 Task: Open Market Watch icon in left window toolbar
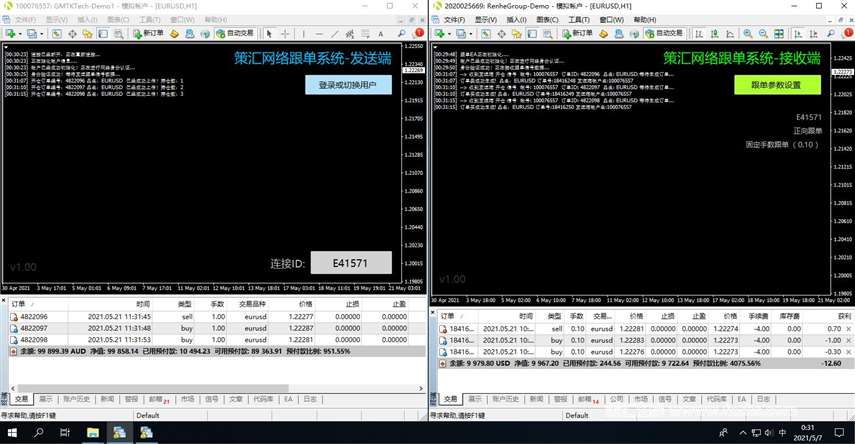tap(57, 34)
